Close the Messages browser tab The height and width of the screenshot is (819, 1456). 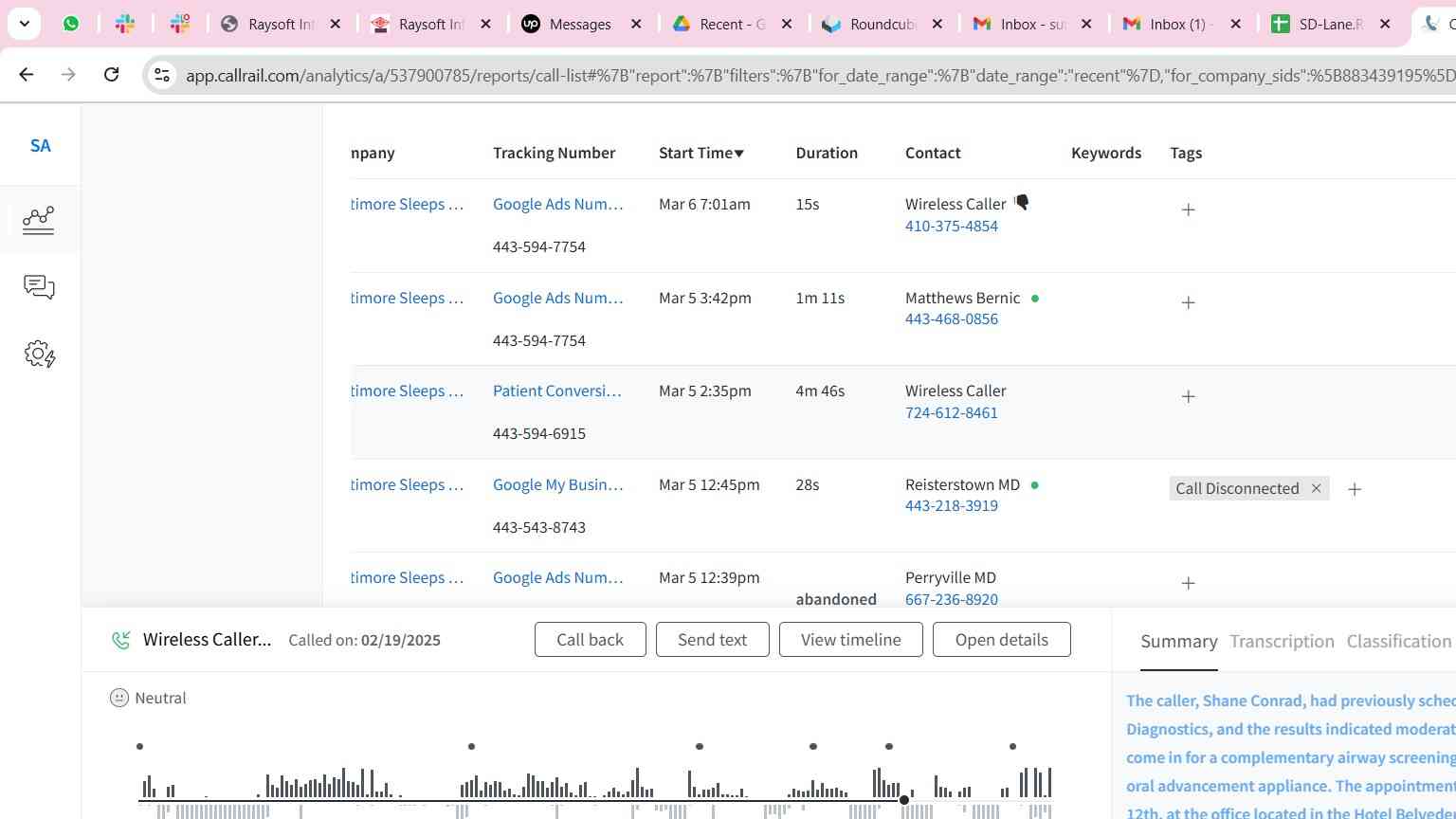pyautogui.click(x=636, y=24)
